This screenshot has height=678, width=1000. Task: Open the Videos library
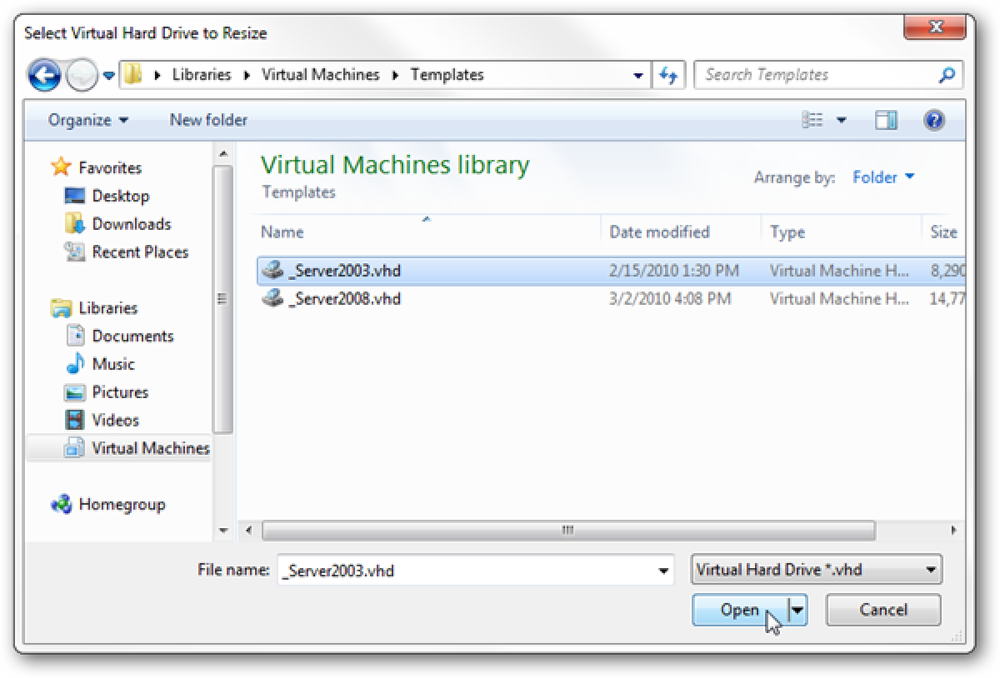pos(115,420)
